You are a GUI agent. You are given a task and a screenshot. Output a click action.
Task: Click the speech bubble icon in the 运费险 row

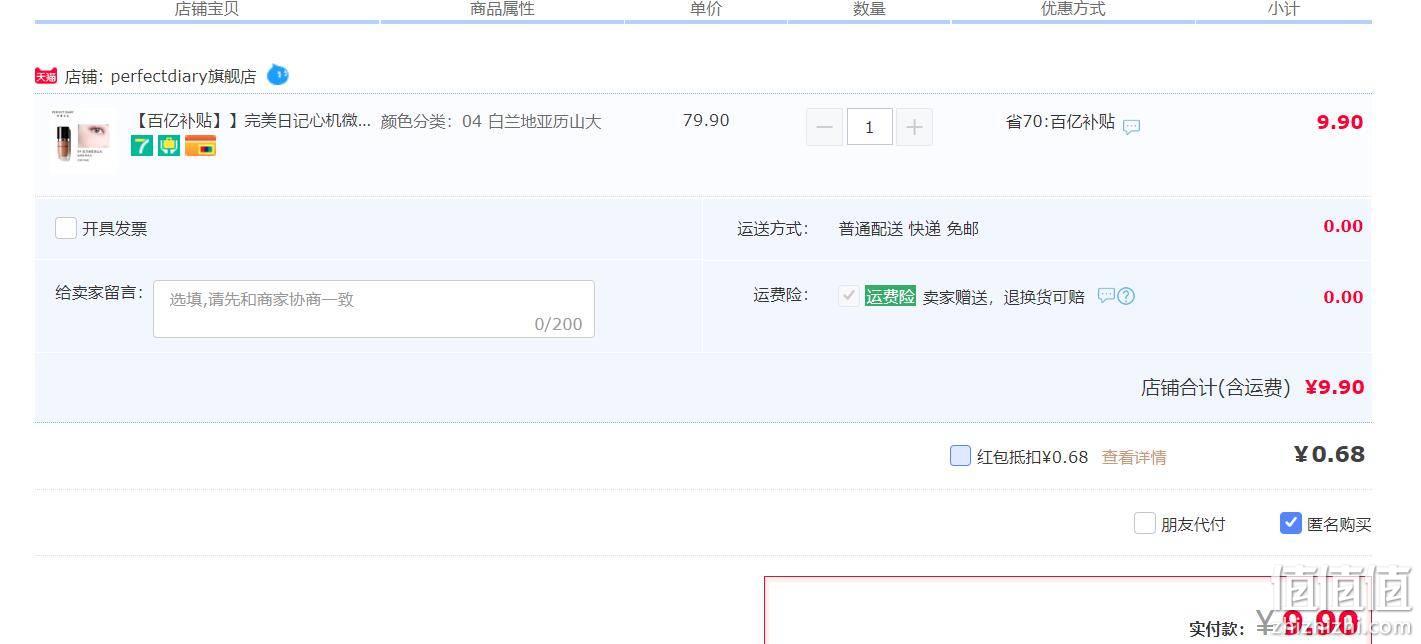[x=1106, y=295]
